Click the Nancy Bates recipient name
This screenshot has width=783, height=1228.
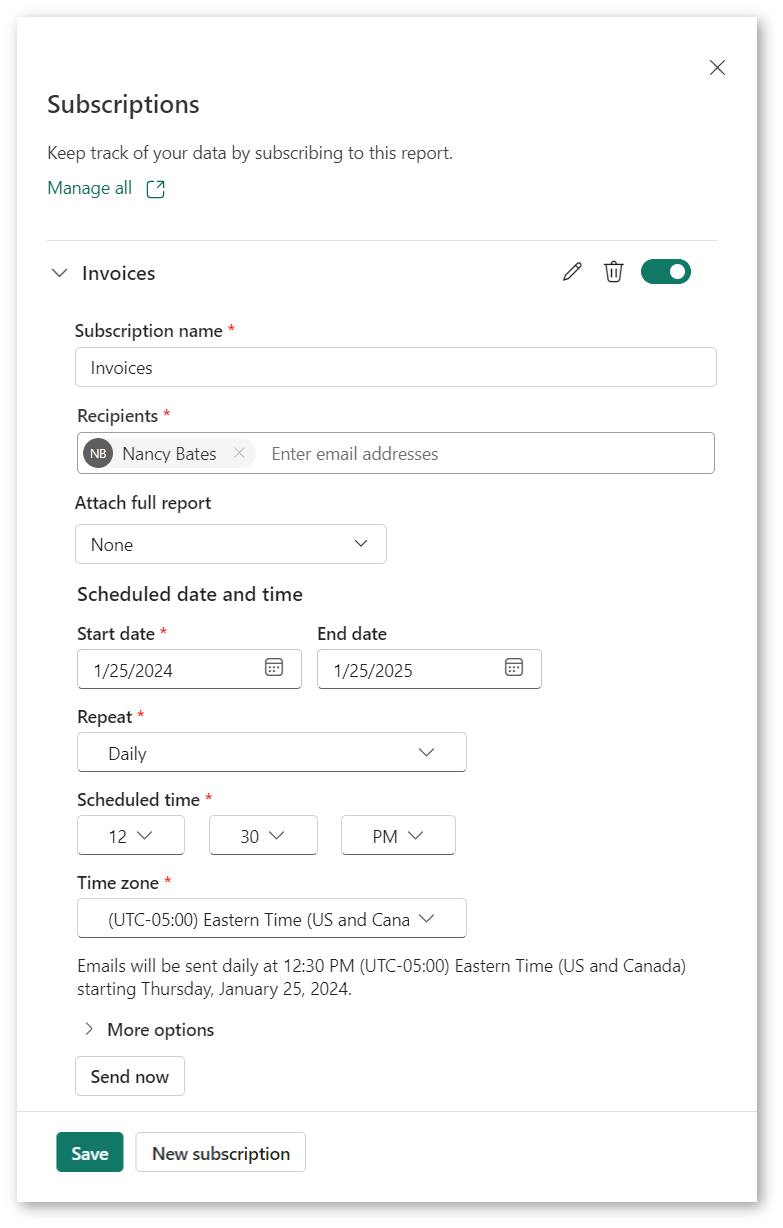(169, 454)
